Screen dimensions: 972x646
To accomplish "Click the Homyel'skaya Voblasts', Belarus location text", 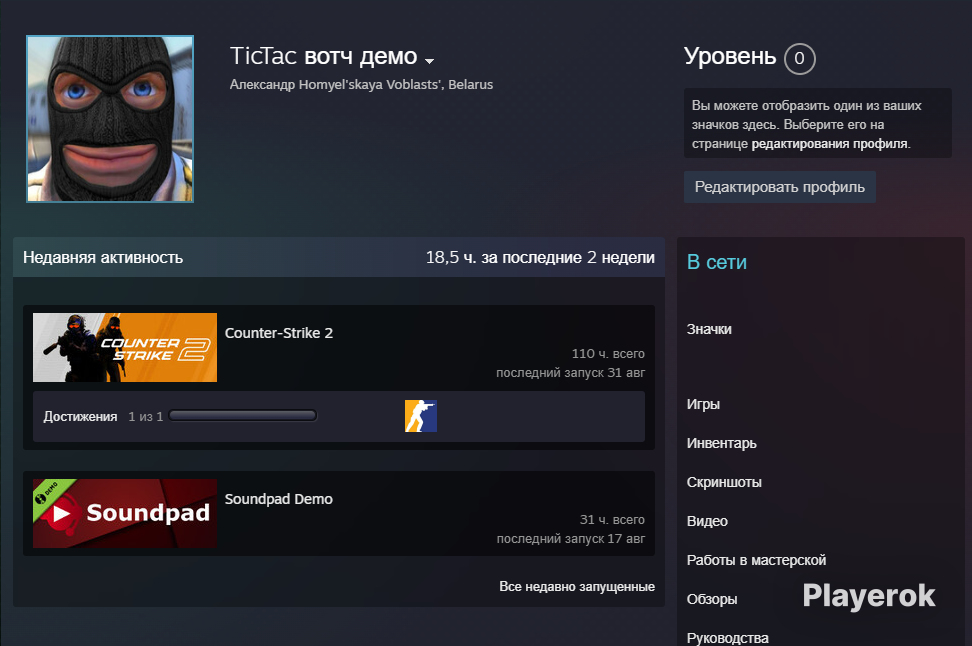I will point(396,85).
